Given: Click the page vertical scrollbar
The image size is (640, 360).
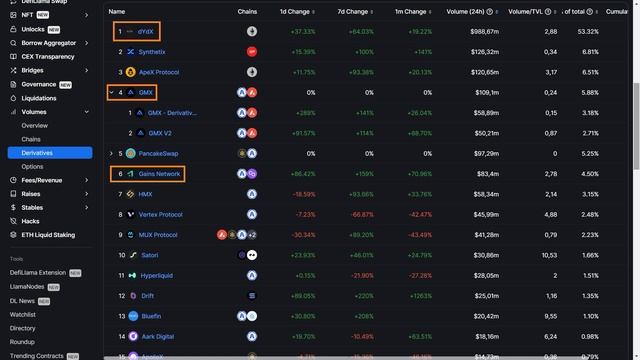Looking at the screenshot, I should tap(636, 126).
